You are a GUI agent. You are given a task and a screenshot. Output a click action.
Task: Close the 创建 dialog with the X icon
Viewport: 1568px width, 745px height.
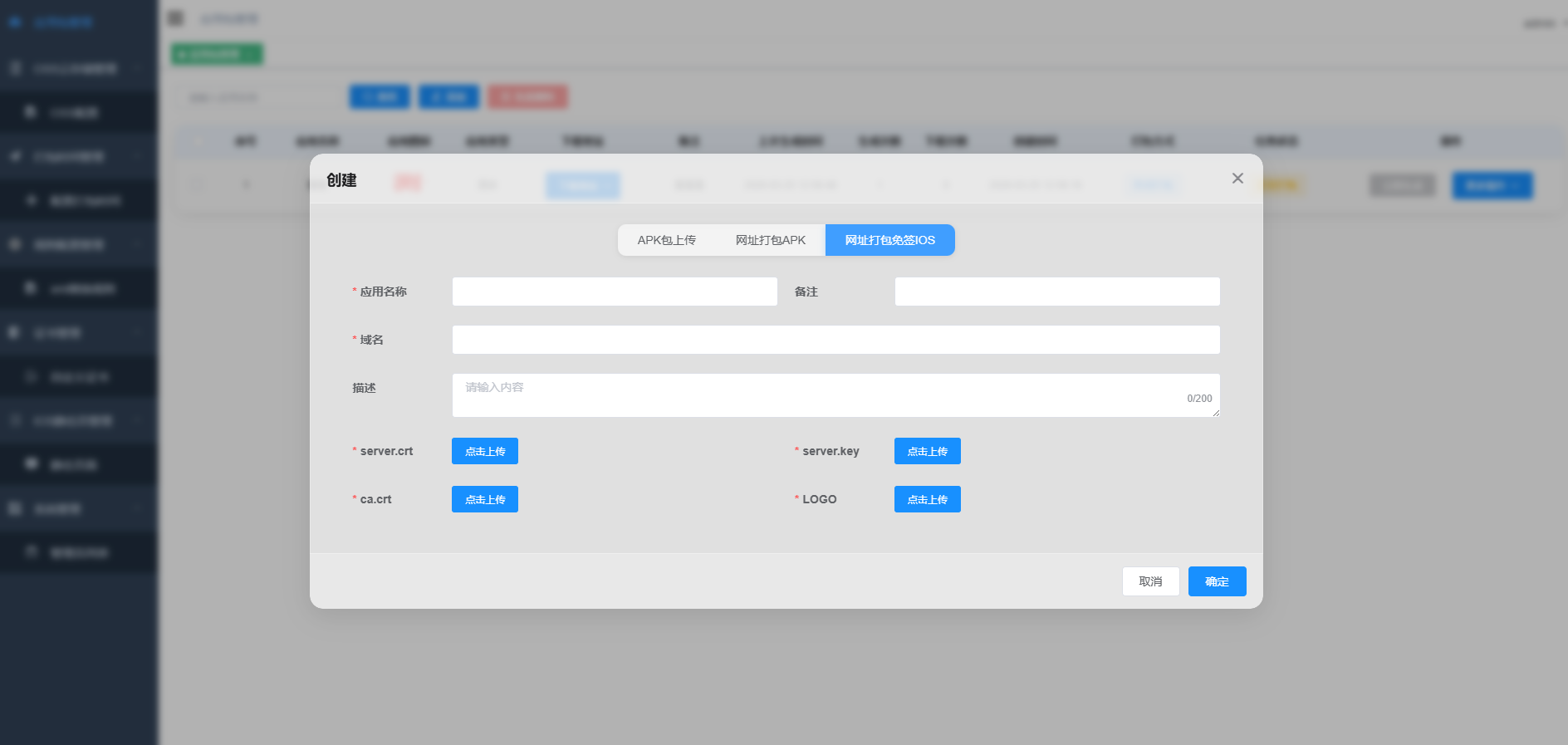[1237, 179]
